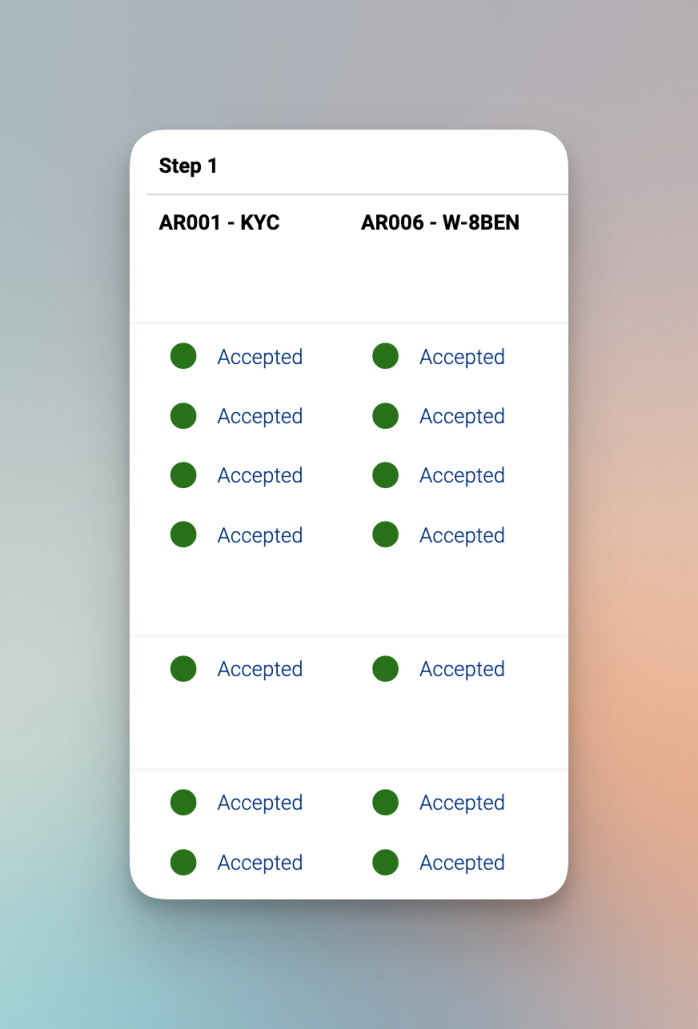The width and height of the screenshot is (698, 1029).
Task: Click the fourth green status dot under AR001 - KYC
Action: coord(183,534)
